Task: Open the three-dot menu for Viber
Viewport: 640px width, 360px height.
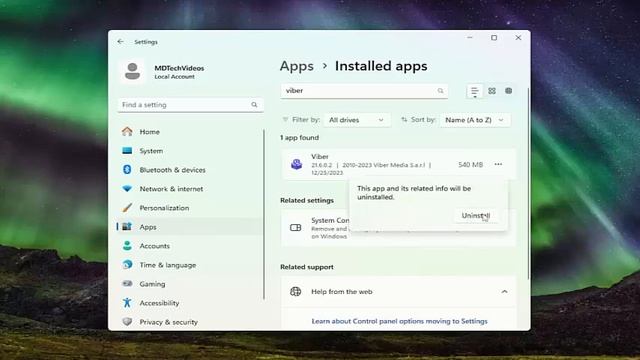Action: click(x=498, y=164)
